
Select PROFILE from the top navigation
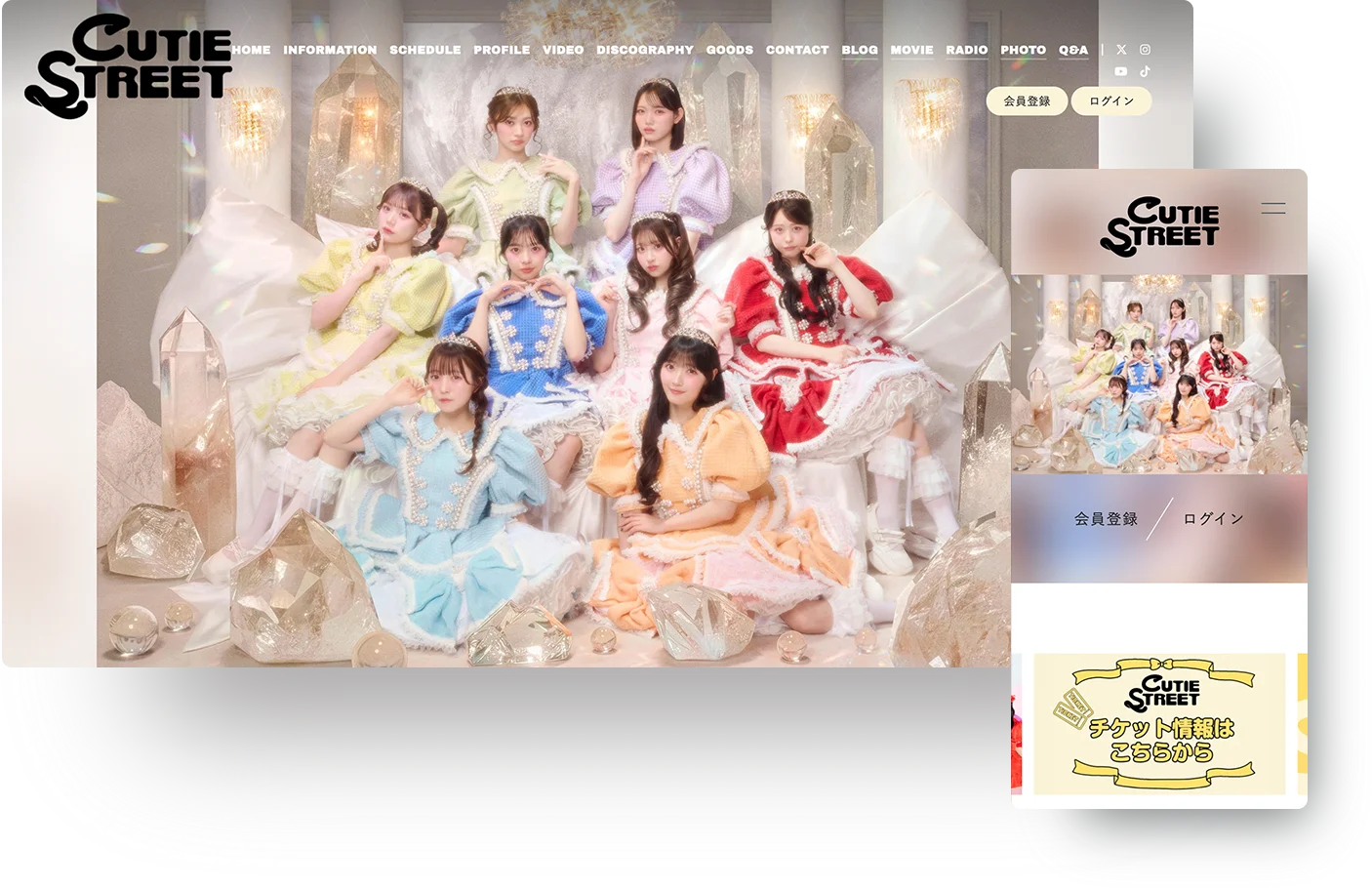pos(502,50)
